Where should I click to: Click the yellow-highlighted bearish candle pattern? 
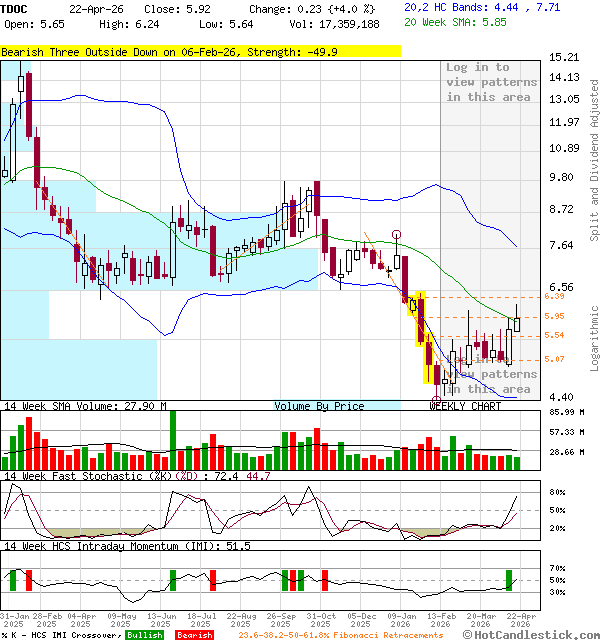[420, 330]
